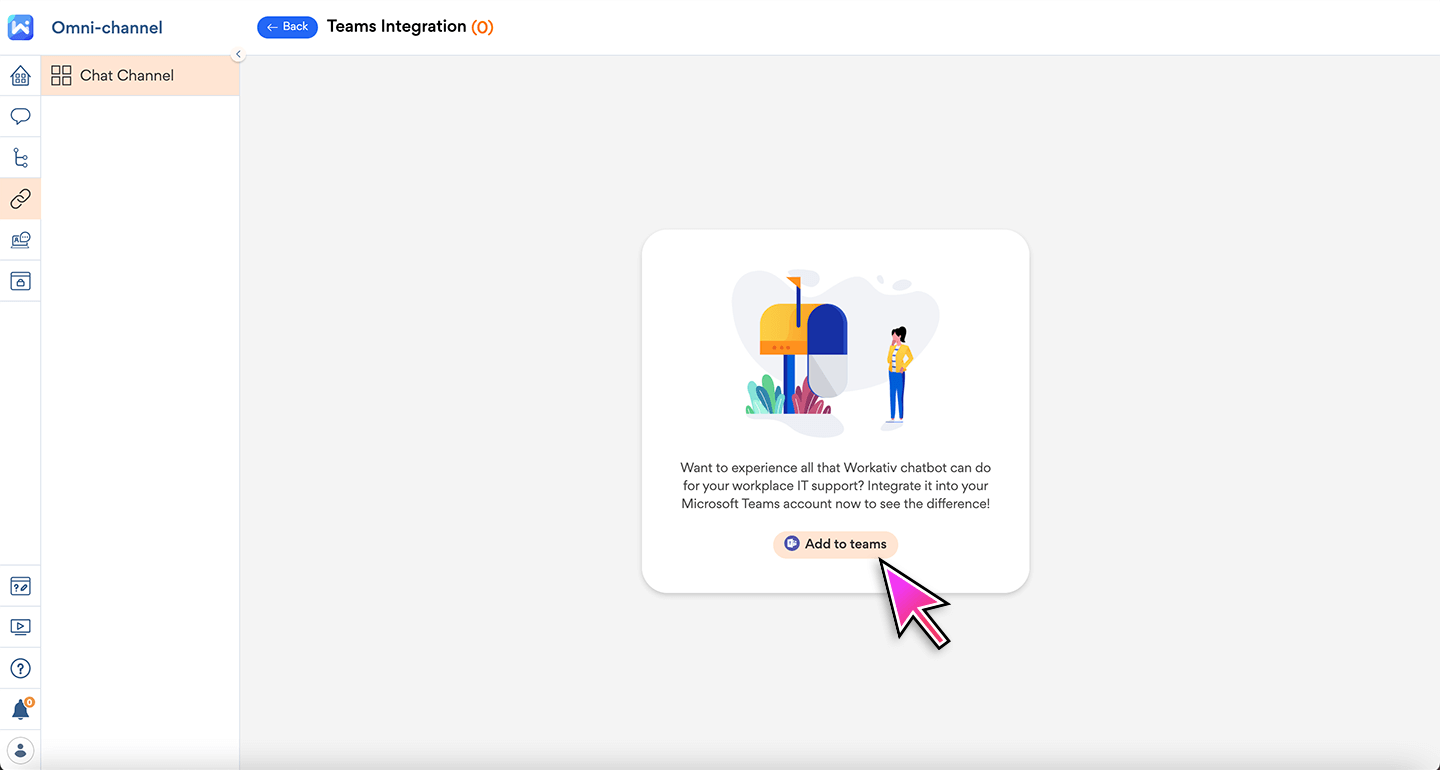This screenshot has width=1440, height=770.
Task: Open the video tutorials play icon
Action: coord(20,627)
